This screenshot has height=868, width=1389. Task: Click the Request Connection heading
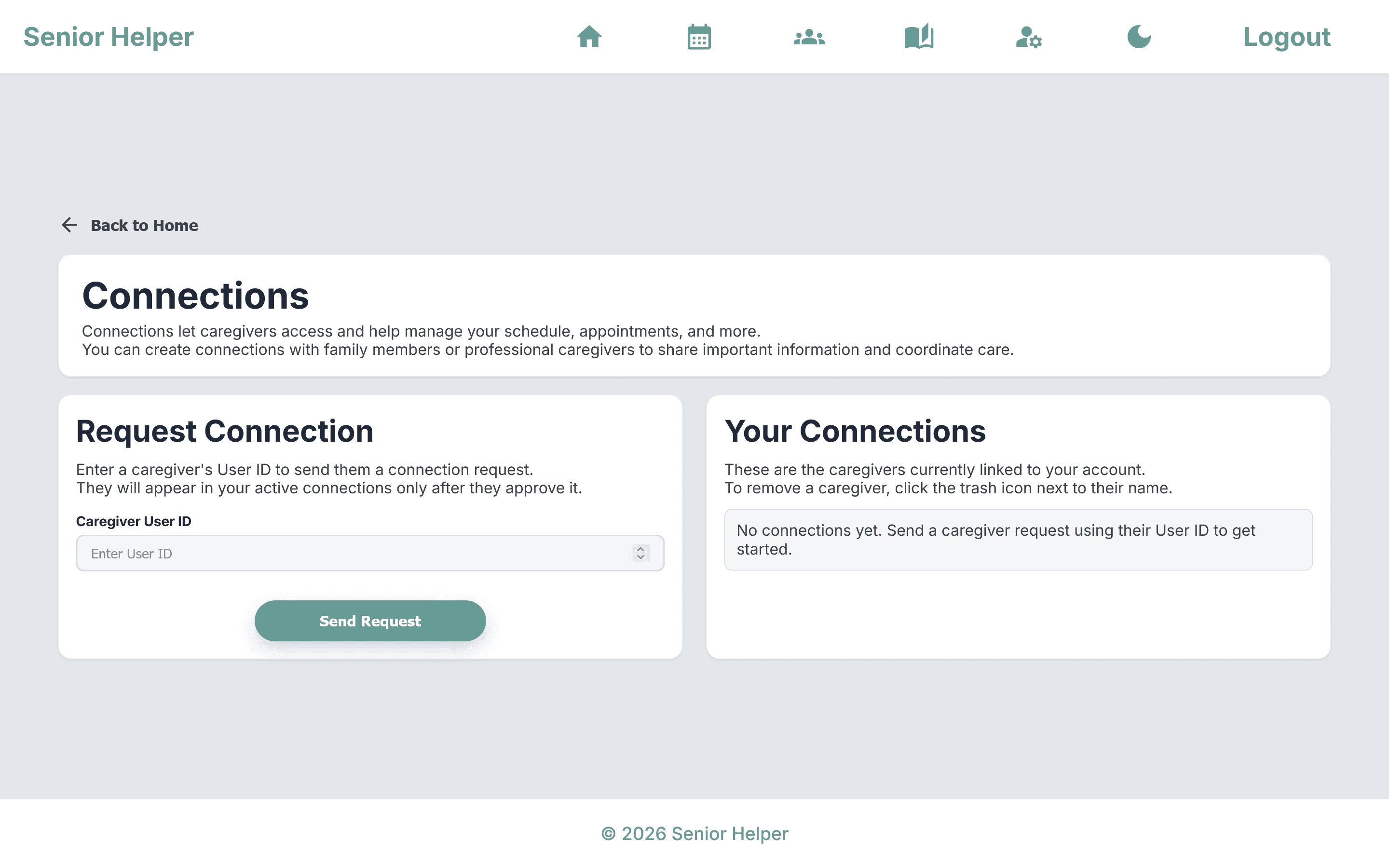[x=224, y=431]
